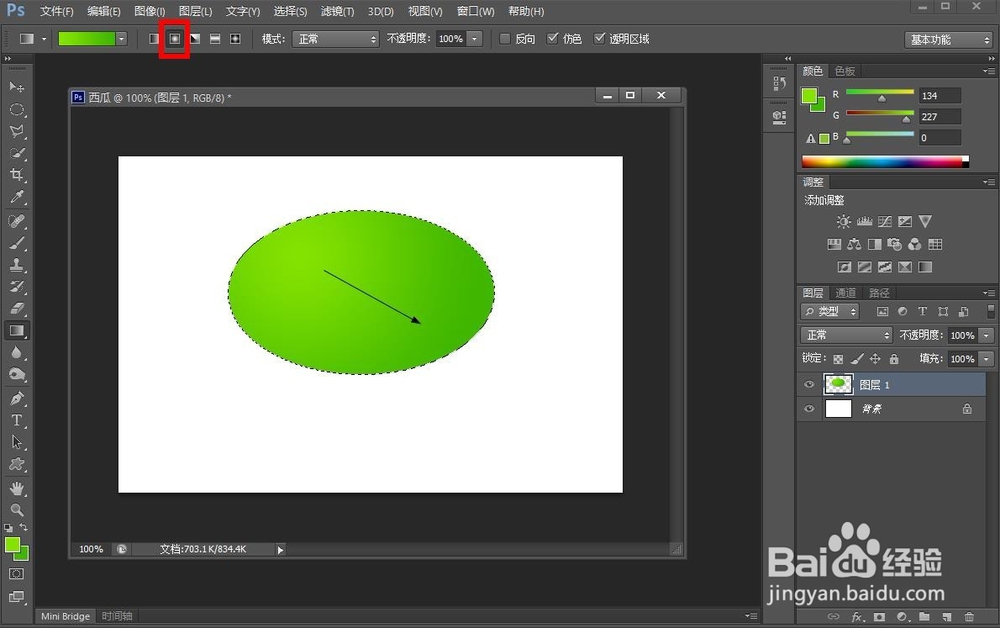Select the History Brush tool
Viewport: 1000px width, 628px height.
[x=17, y=287]
